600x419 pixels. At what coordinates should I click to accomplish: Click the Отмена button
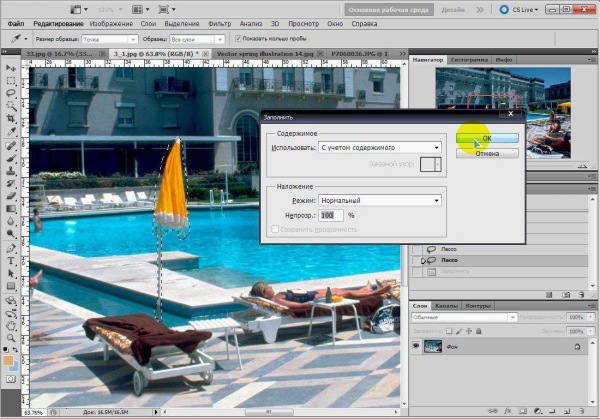[x=486, y=154]
